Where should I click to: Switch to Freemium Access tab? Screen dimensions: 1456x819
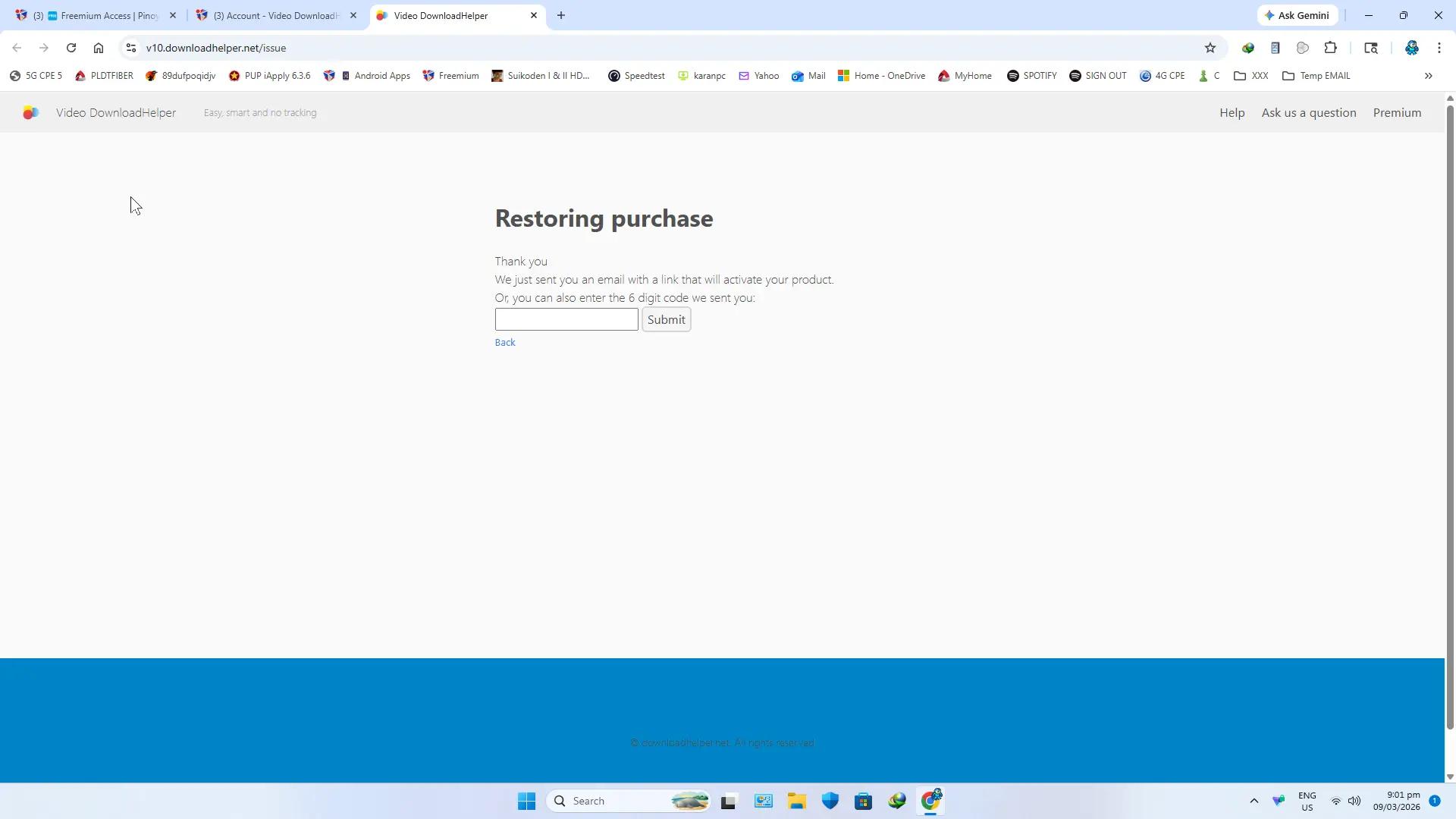95,15
